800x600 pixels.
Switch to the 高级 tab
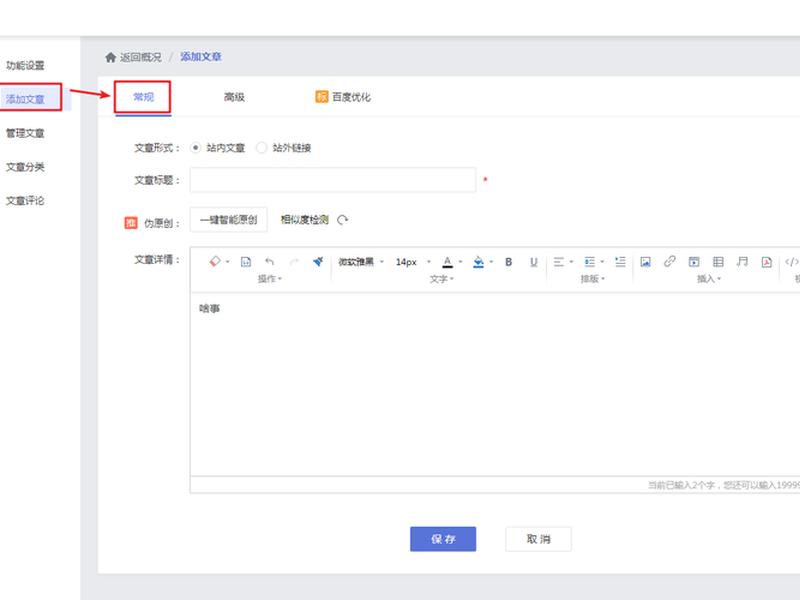(234, 97)
